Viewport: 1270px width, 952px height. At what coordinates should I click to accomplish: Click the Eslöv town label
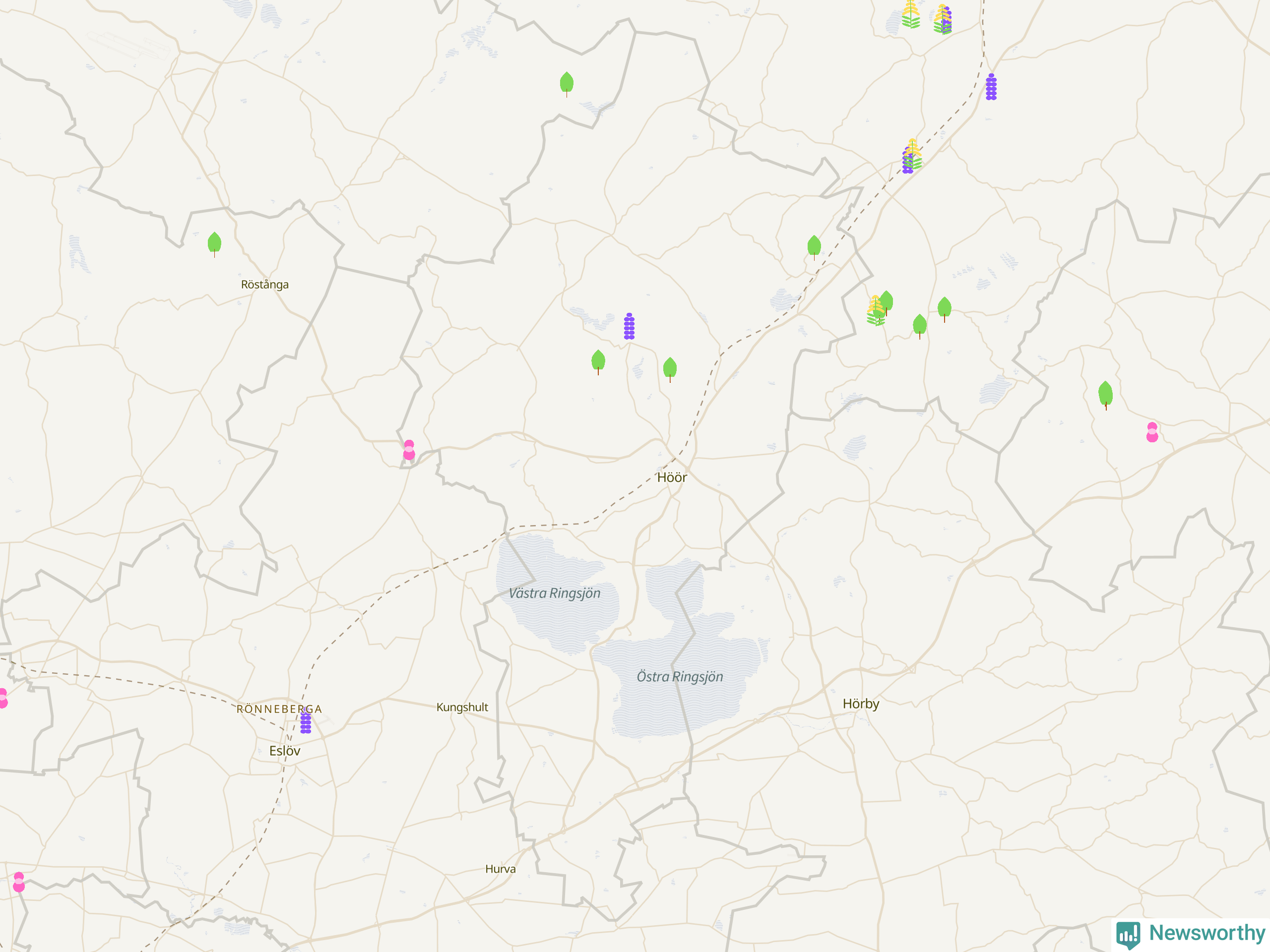click(285, 751)
